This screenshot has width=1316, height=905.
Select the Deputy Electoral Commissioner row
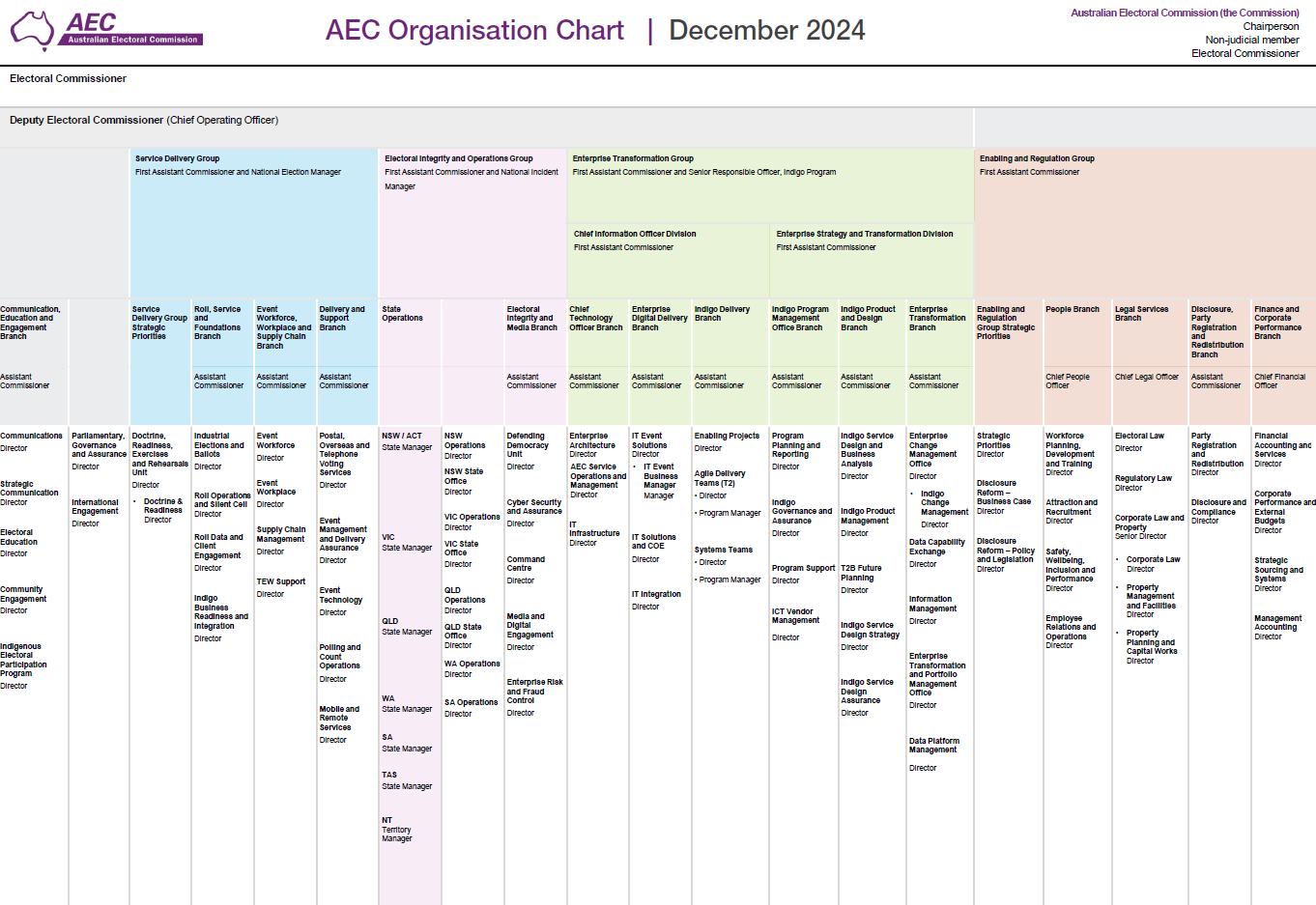pyautogui.click(x=487, y=127)
